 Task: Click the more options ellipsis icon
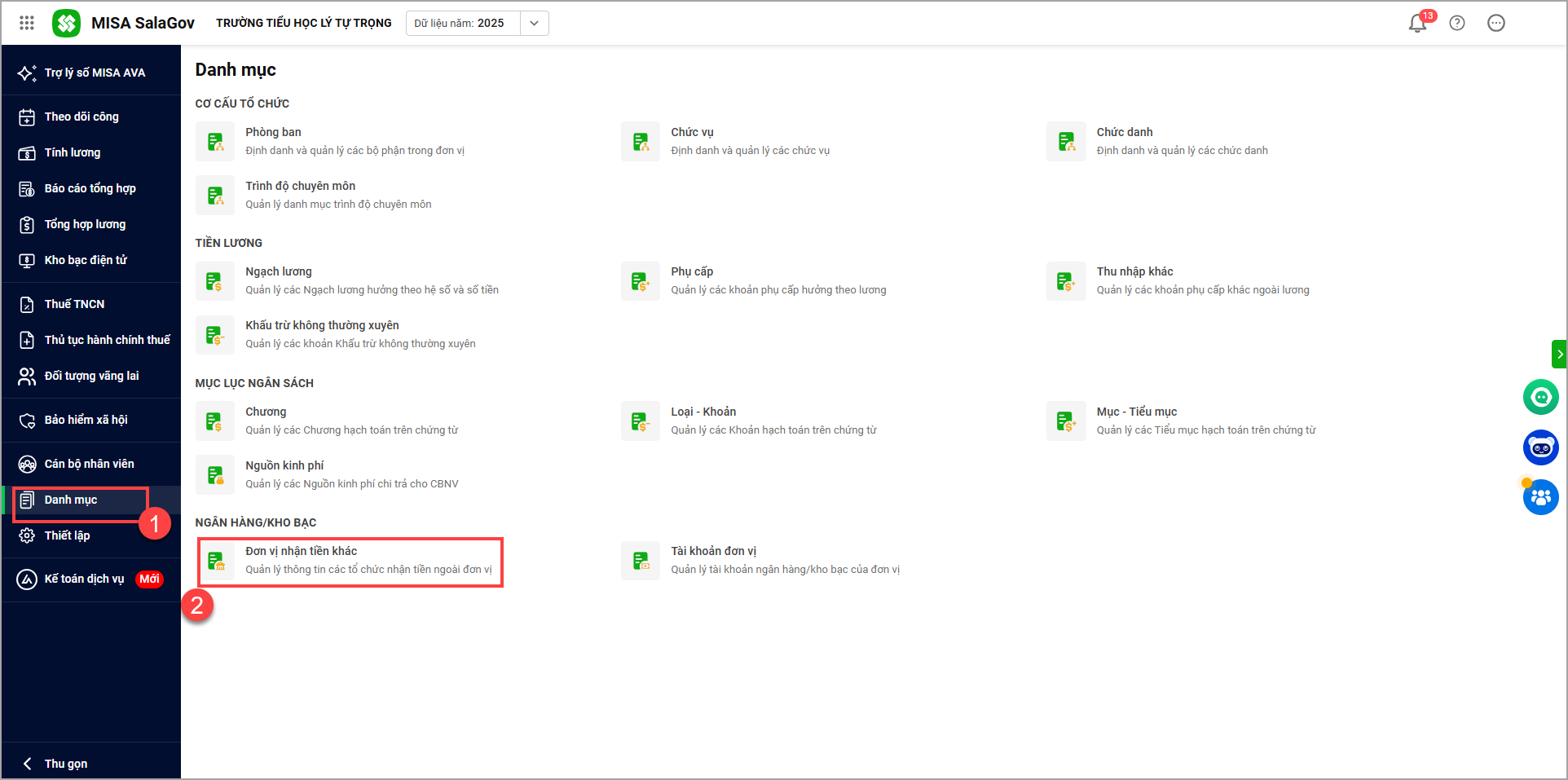pos(1496,24)
